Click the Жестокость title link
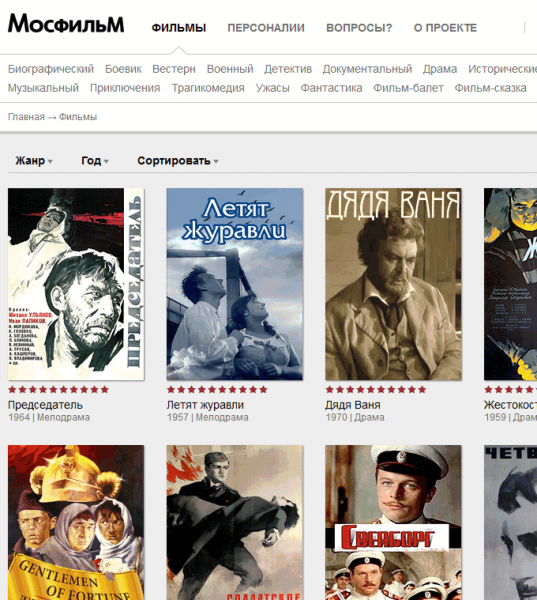Screen dimensions: 537x600 point(510,405)
